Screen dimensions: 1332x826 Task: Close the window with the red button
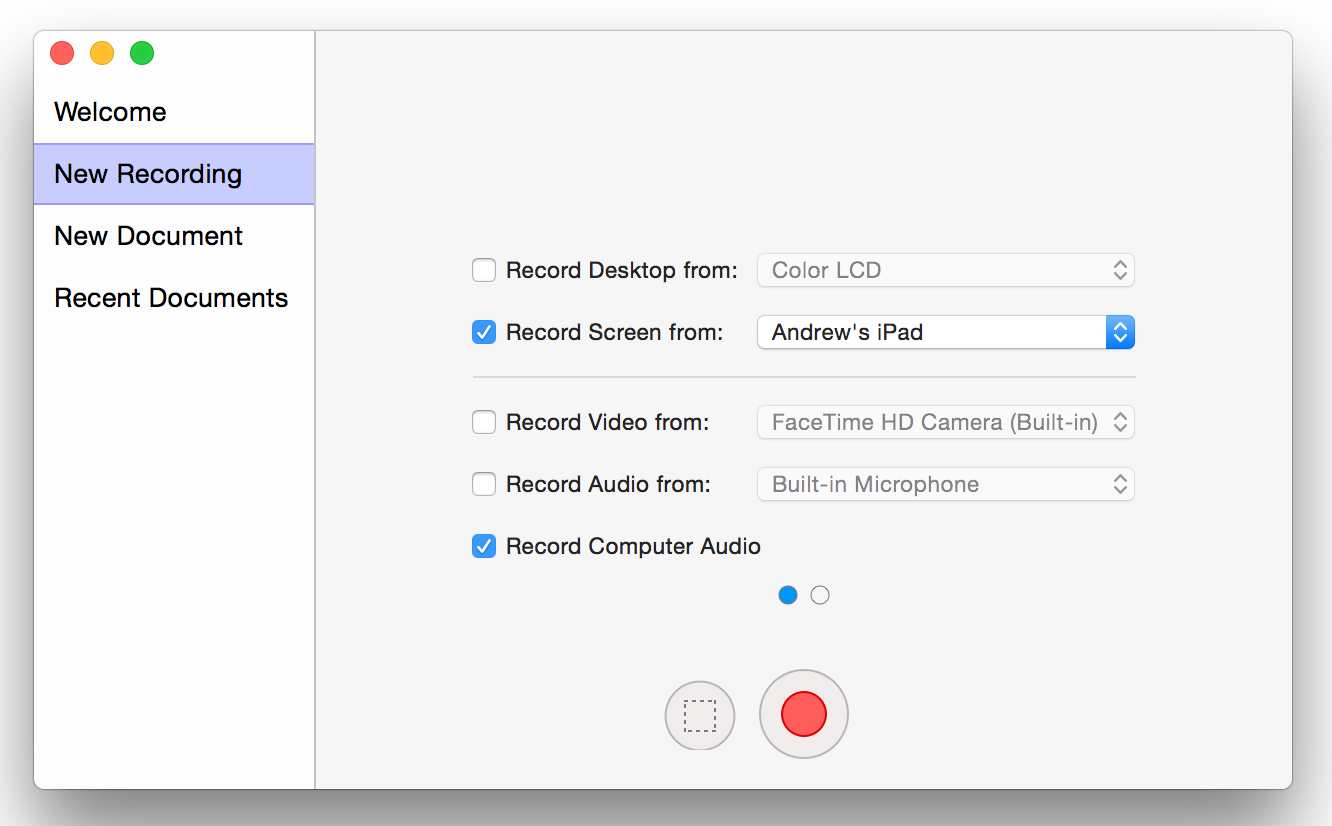tap(62, 53)
